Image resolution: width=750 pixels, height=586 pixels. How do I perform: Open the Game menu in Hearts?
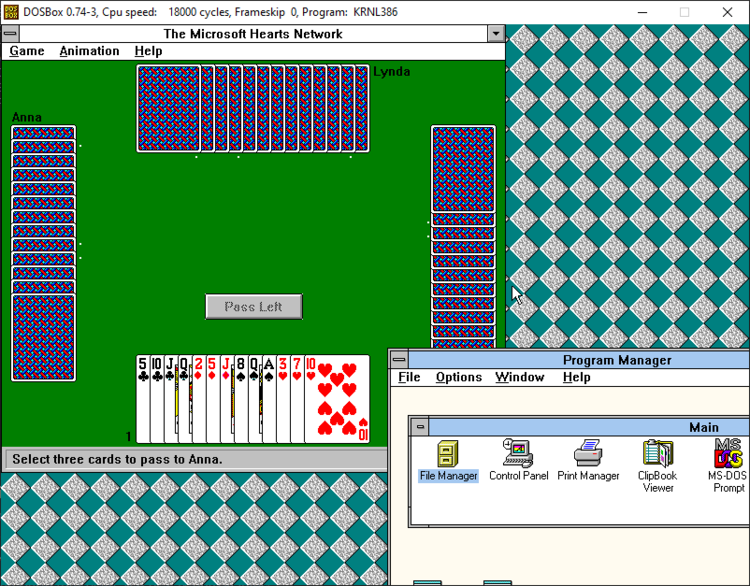(27, 51)
